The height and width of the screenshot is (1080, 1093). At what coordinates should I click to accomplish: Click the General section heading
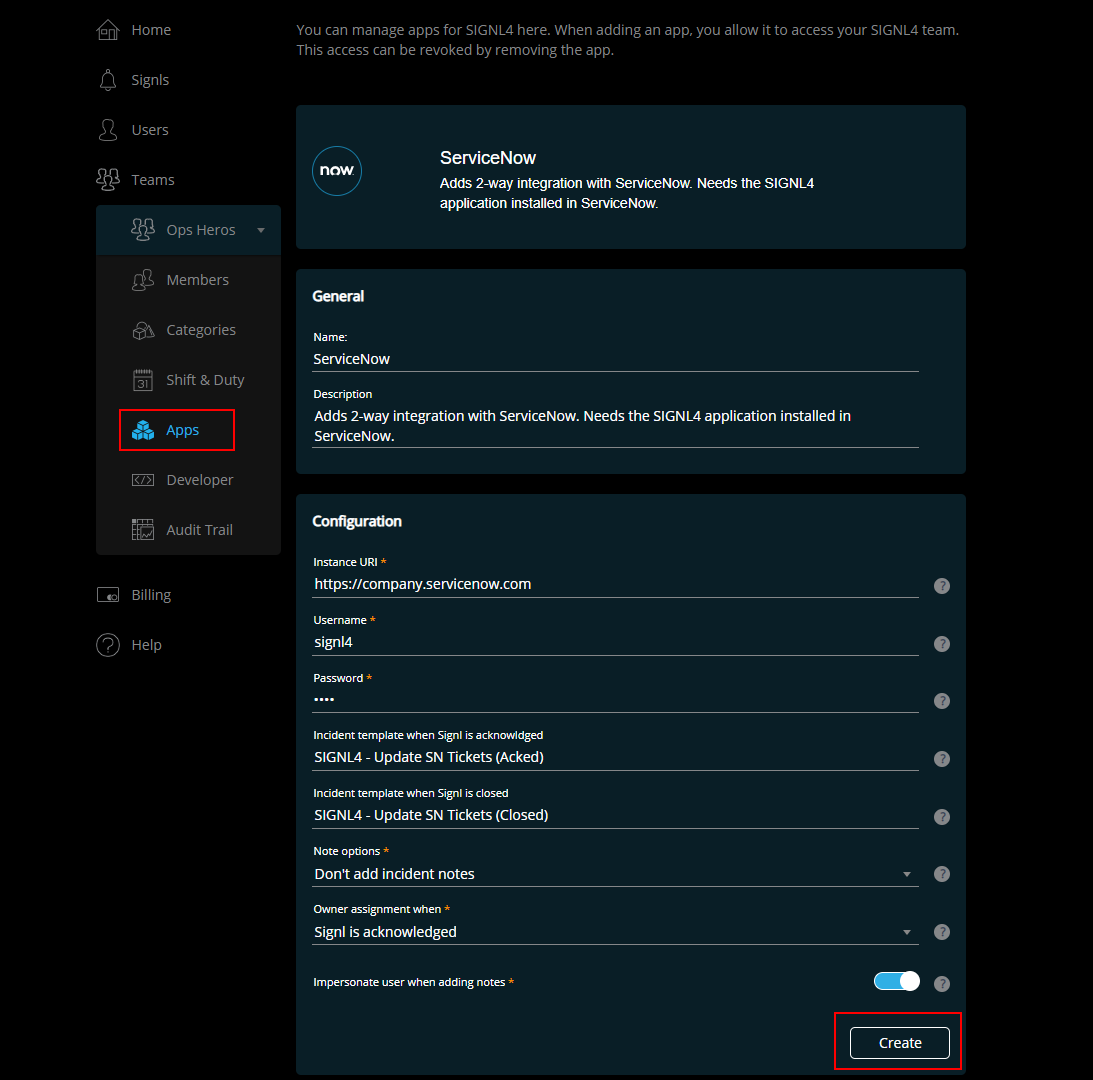[338, 296]
